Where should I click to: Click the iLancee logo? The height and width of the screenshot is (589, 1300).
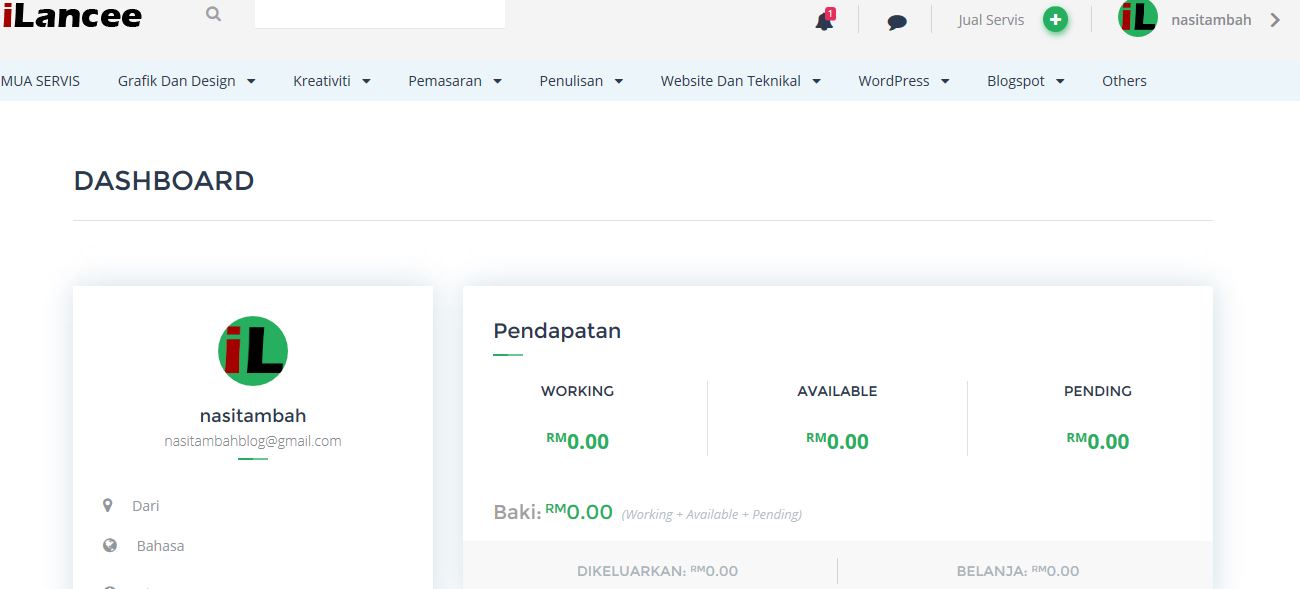72,15
